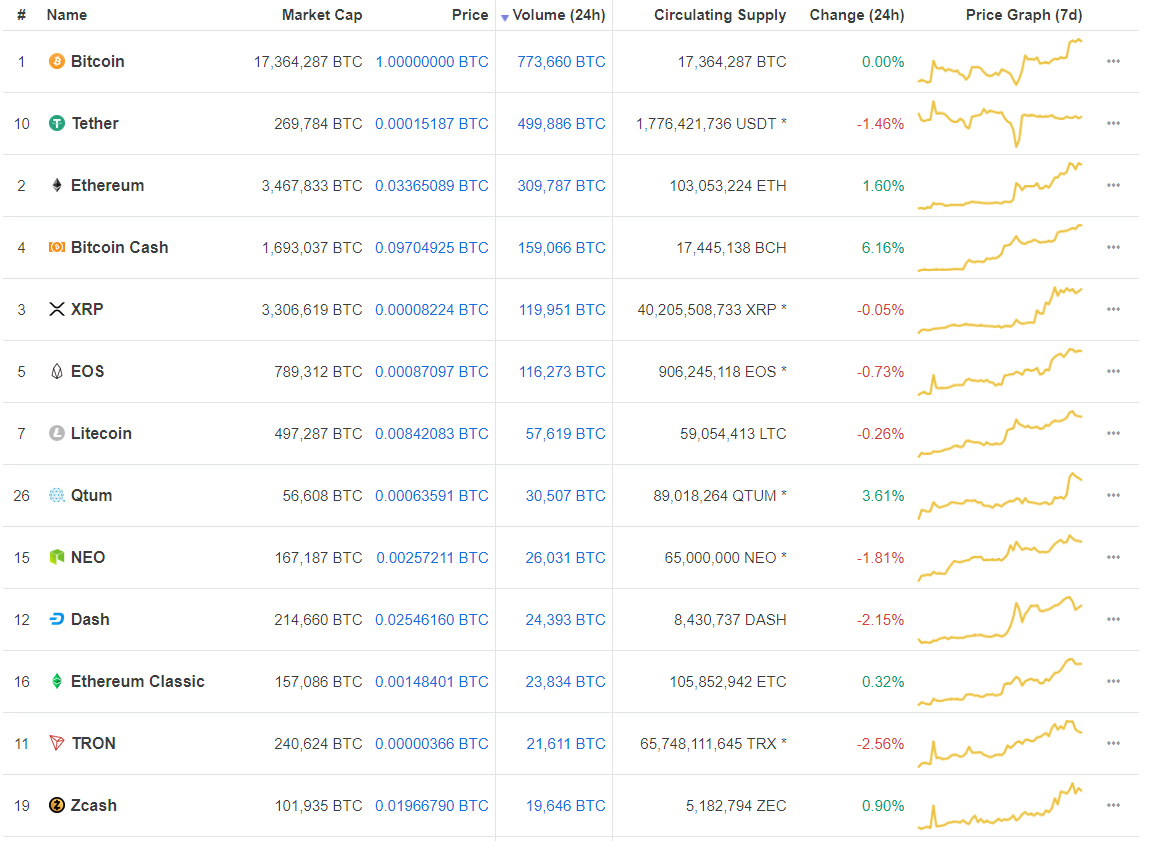1166x841 pixels.
Task: Open the Litecoin name link
Action: tap(101, 433)
